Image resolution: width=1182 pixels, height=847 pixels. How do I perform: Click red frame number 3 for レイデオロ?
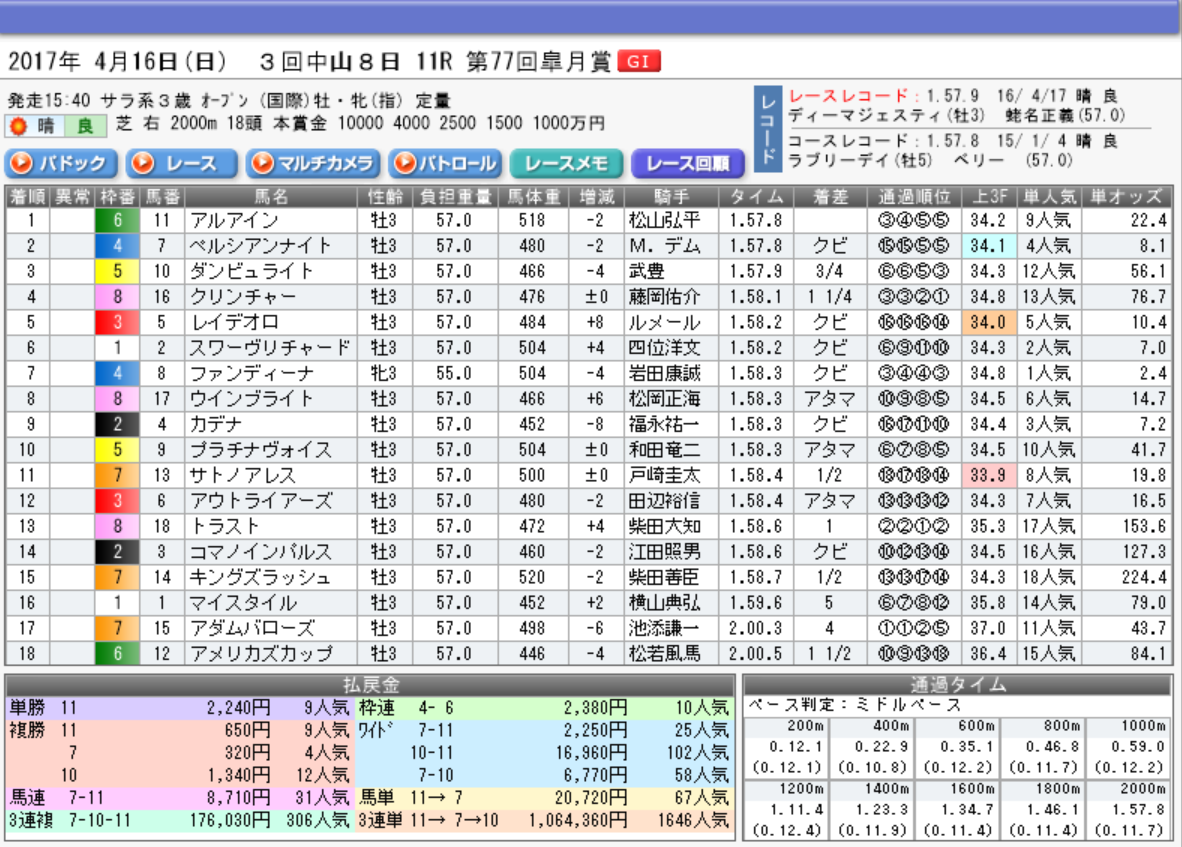(118, 323)
